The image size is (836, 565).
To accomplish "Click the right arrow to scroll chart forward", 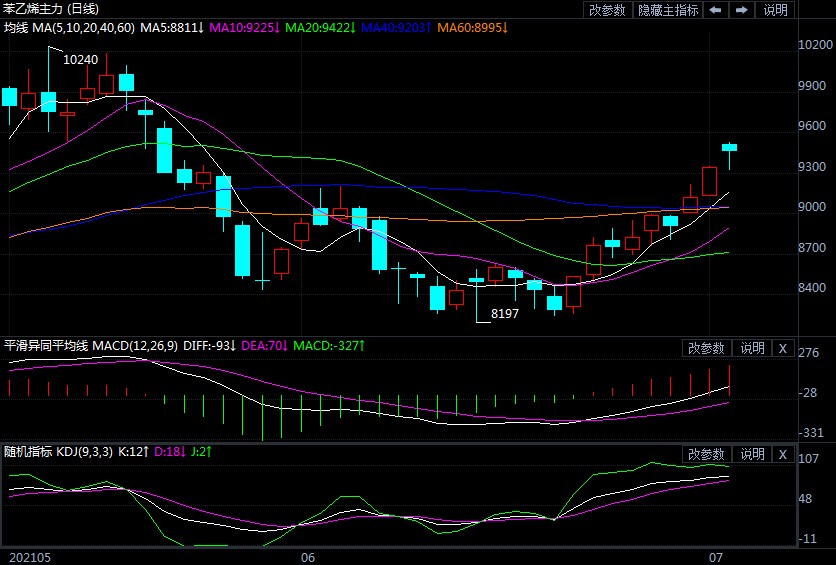I will coord(741,10).
